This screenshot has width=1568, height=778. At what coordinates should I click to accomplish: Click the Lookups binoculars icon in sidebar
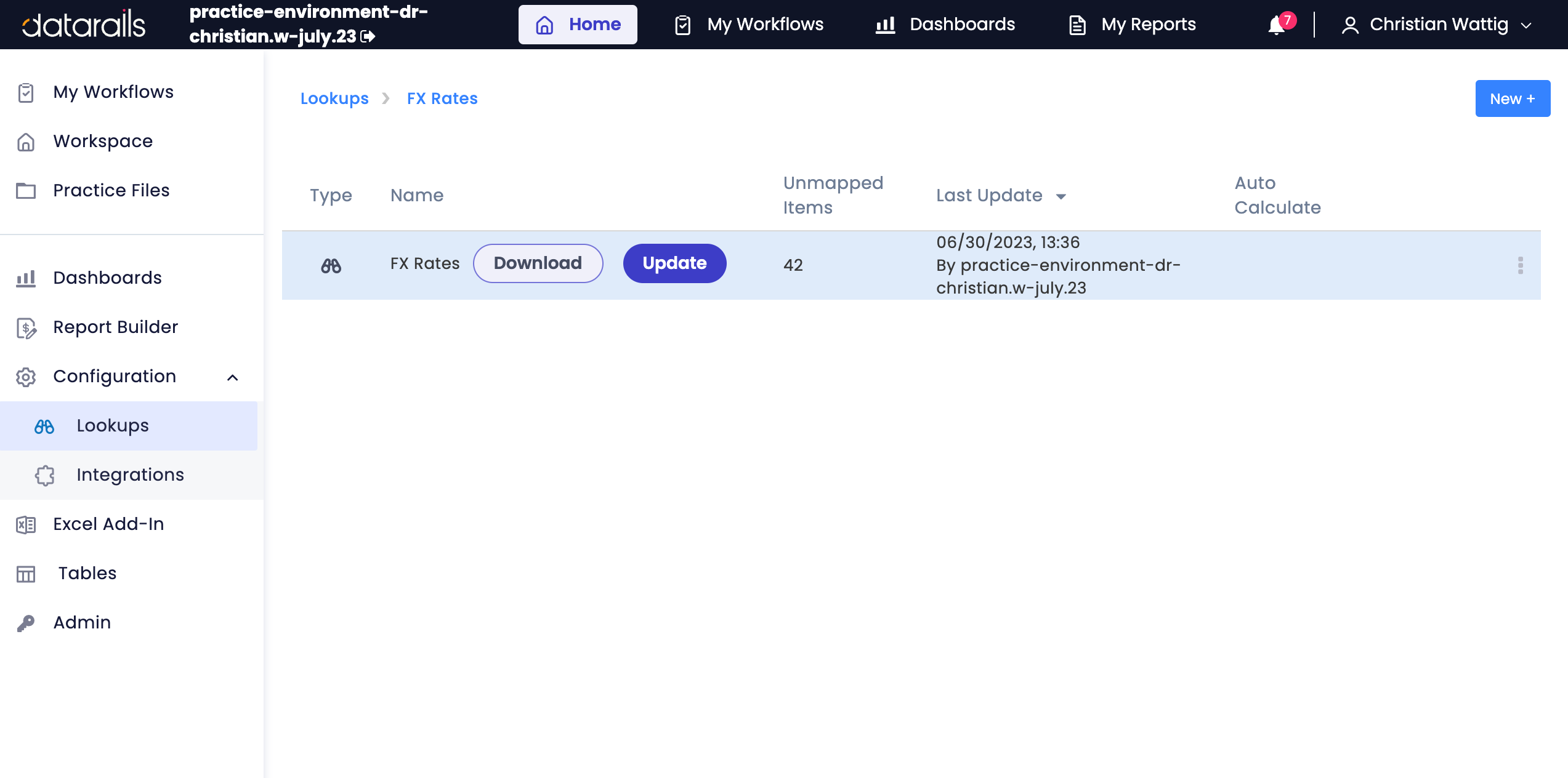click(44, 427)
